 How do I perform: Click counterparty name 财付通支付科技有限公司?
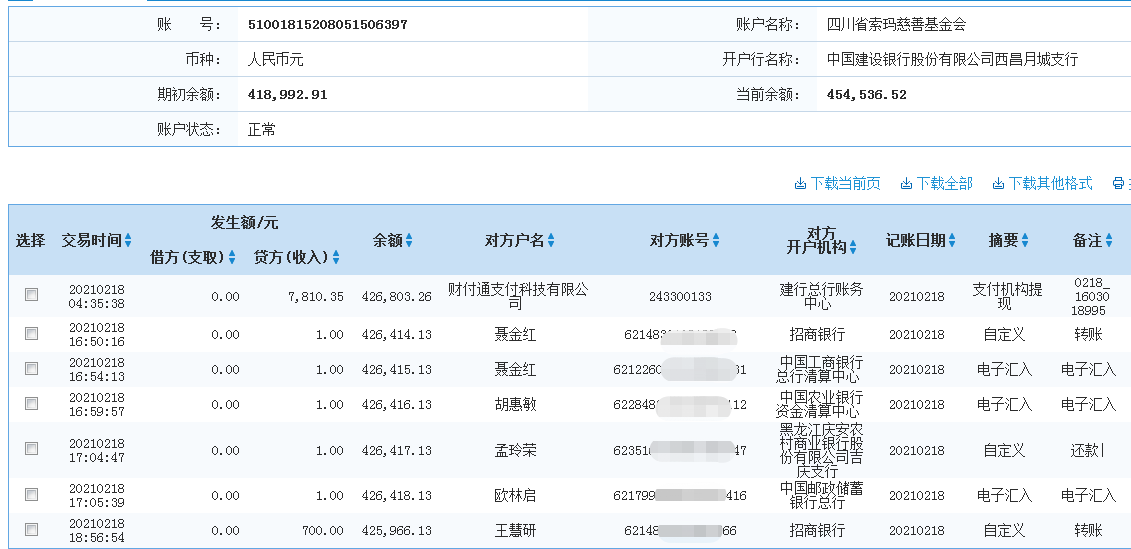518,296
